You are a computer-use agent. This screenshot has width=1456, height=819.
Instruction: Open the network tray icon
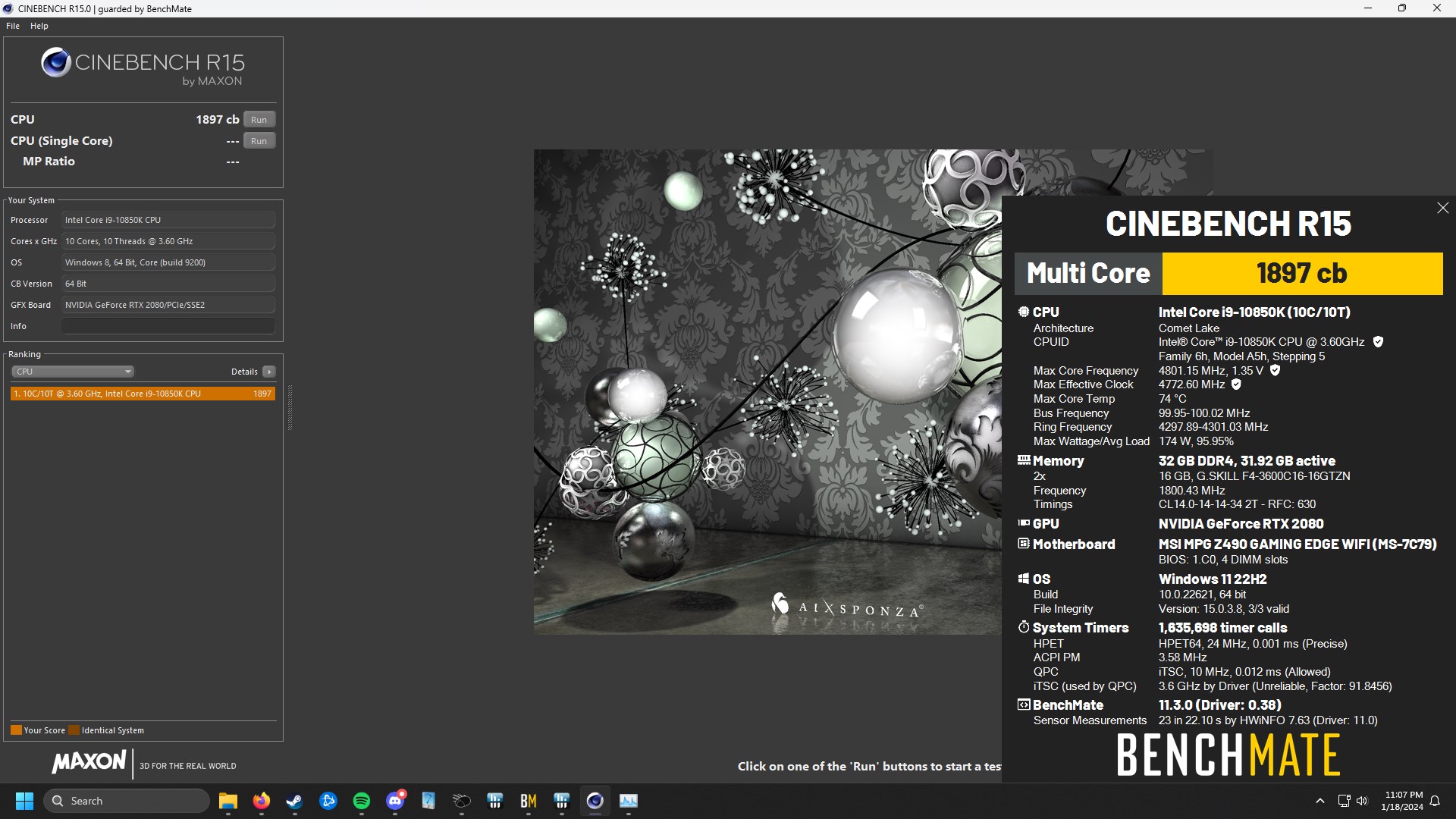1344,801
